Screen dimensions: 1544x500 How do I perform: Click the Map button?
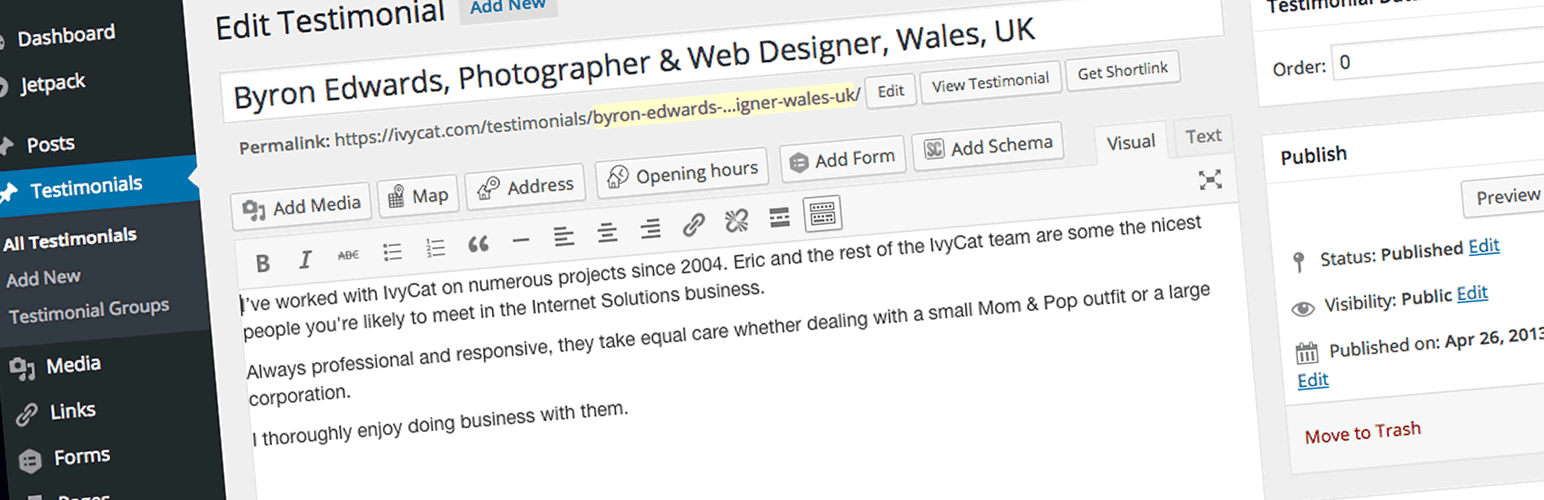pos(418,196)
